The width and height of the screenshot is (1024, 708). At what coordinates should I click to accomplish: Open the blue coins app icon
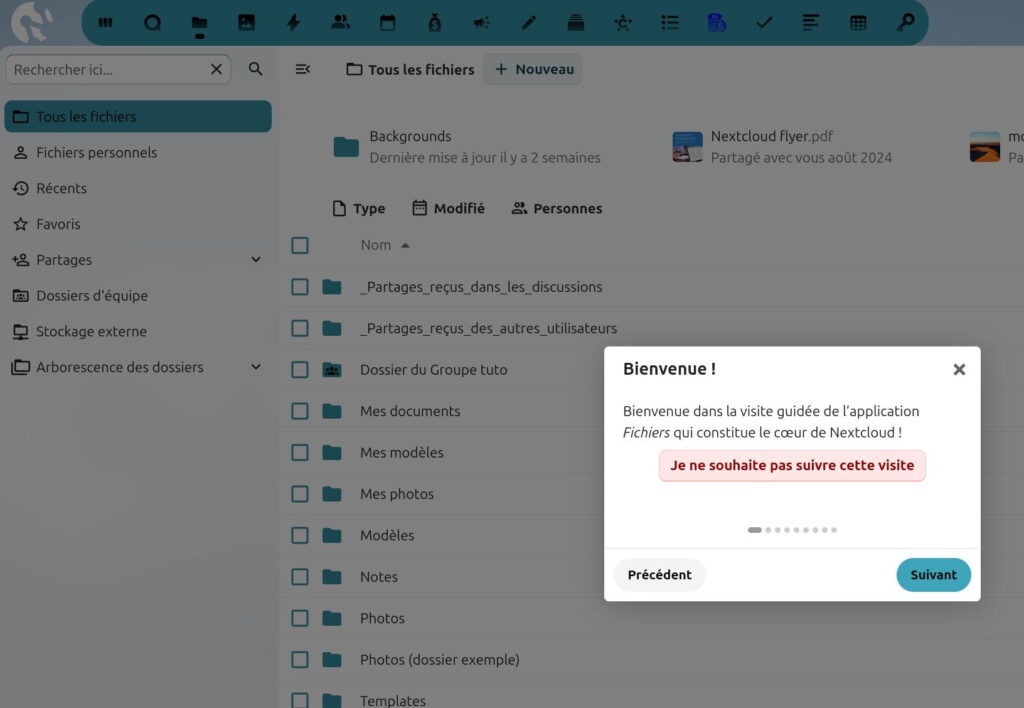click(716, 23)
